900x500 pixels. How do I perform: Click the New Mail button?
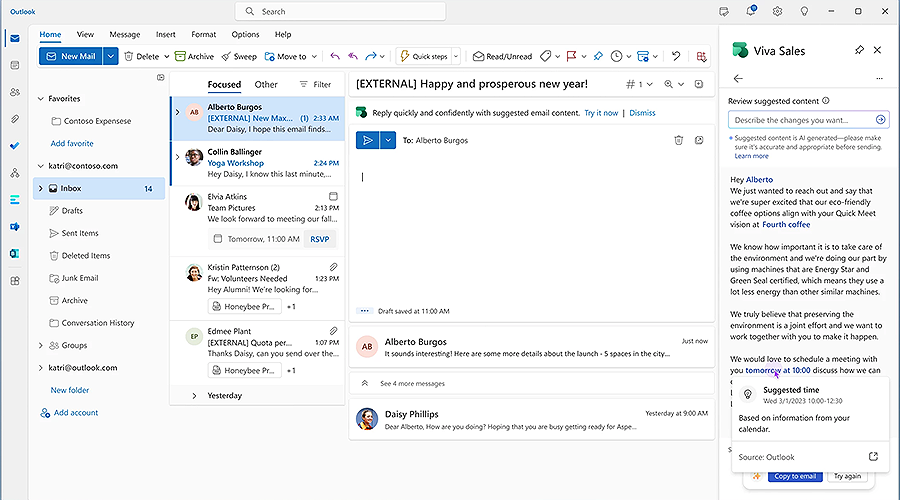(x=71, y=56)
